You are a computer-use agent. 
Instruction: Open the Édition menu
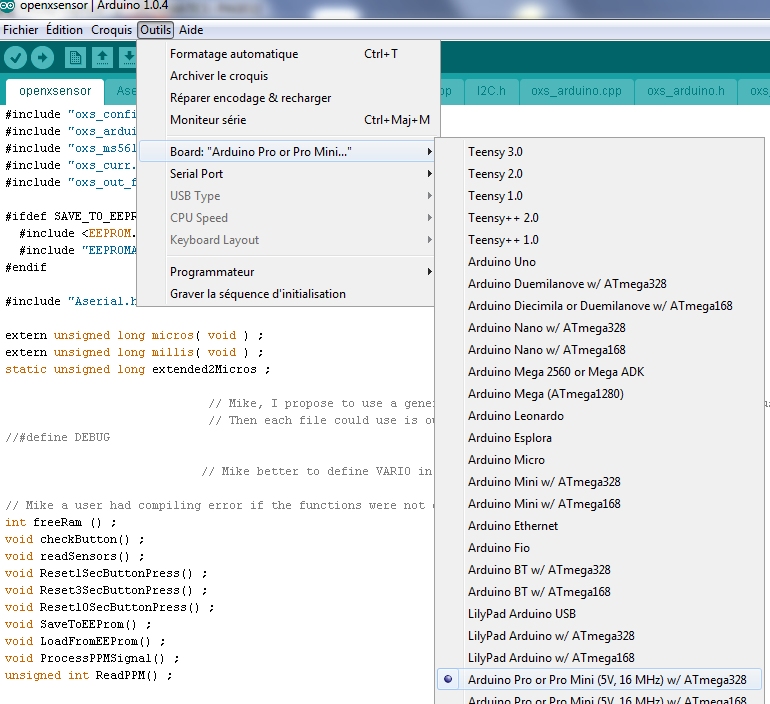[x=64, y=30]
